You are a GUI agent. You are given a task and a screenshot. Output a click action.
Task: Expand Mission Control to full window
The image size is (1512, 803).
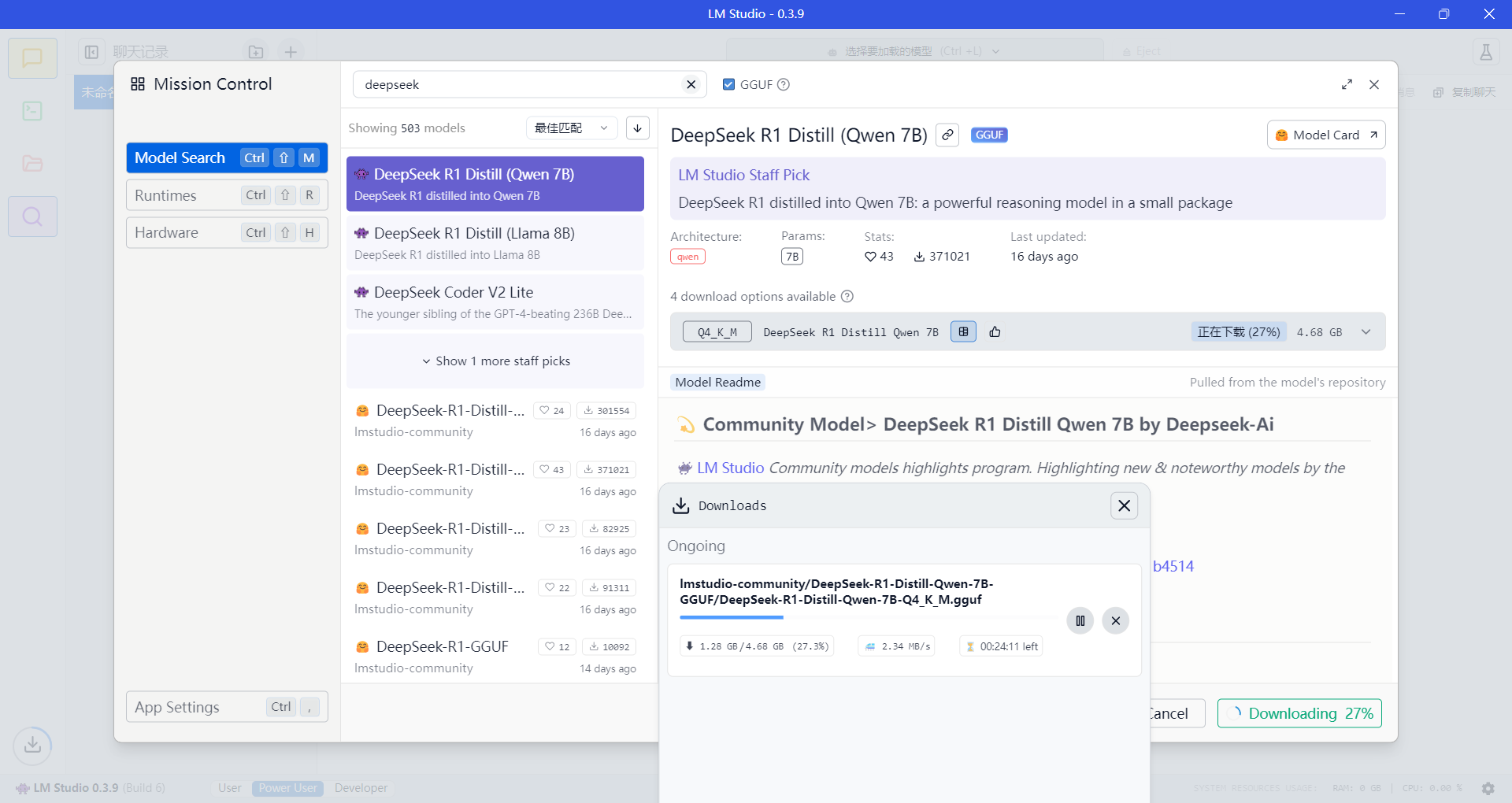[1347, 84]
